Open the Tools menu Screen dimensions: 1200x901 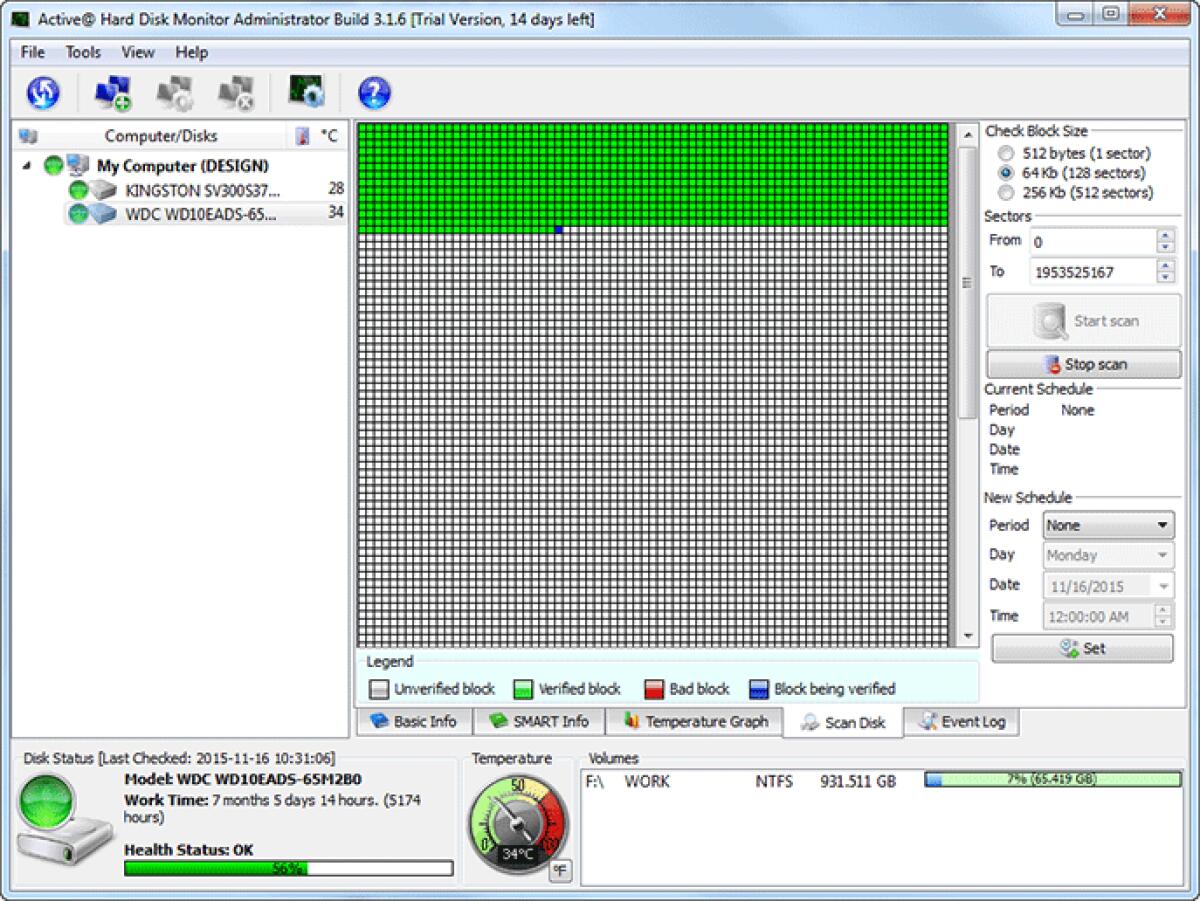[x=82, y=52]
